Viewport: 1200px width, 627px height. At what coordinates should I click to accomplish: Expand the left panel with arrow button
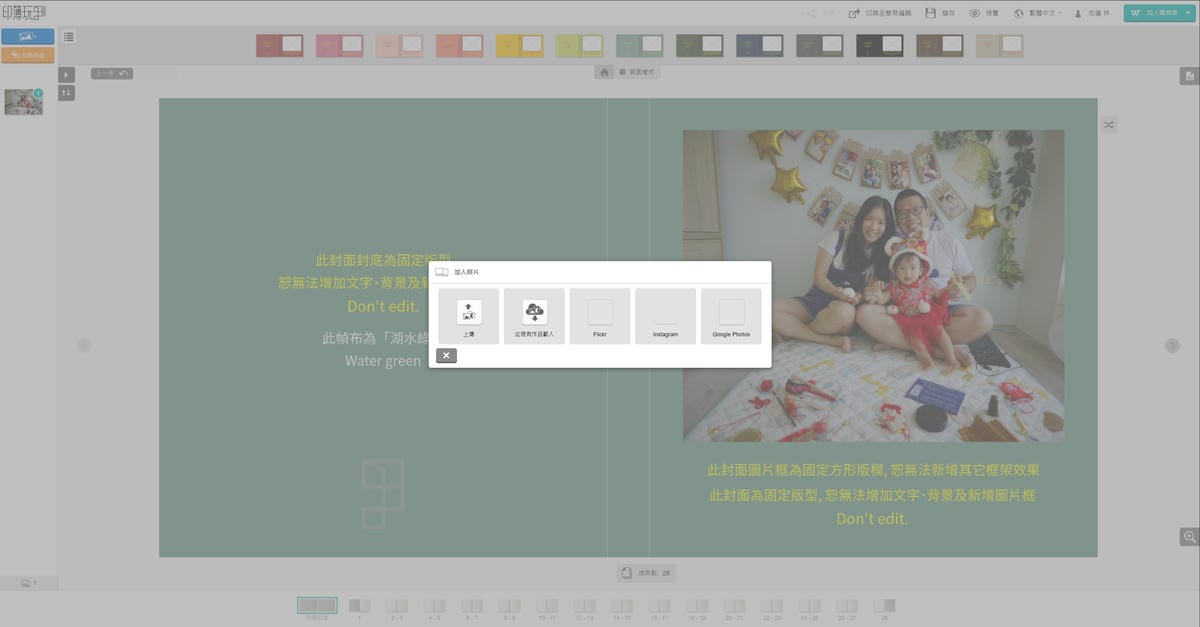point(66,75)
